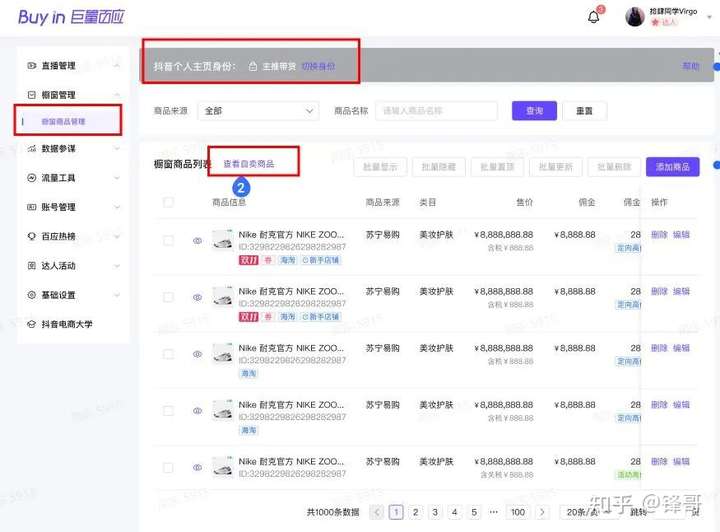Screen dimensions: 720x532
Task: Click the 批量隐藏 button
Action: coord(439,167)
